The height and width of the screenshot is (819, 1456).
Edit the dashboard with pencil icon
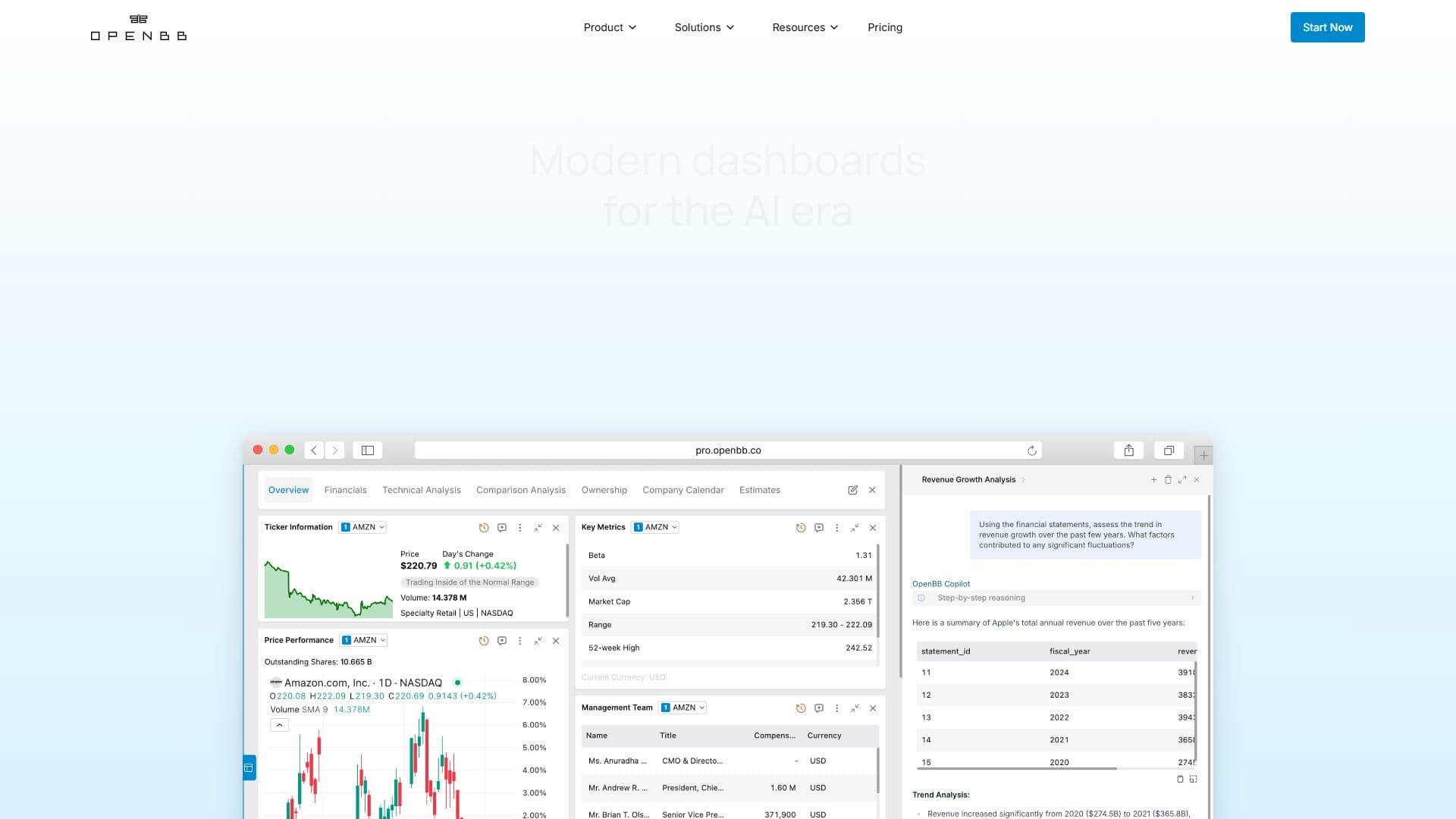point(852,490)
